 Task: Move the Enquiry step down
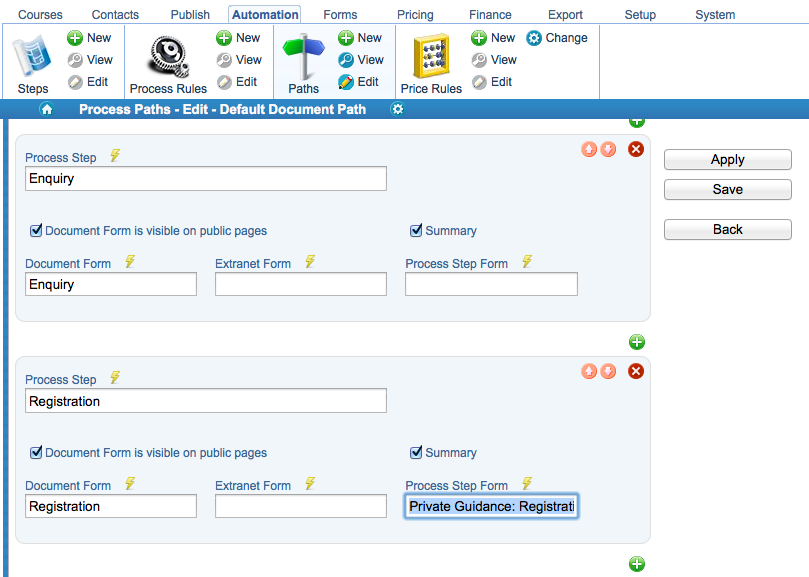[608, 149]
